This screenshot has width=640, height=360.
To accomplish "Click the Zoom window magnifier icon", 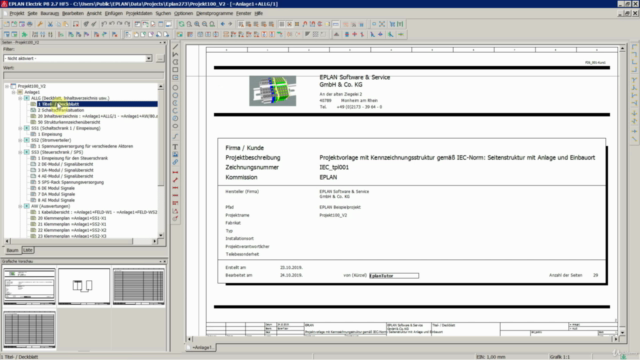I will coord(189,24).
